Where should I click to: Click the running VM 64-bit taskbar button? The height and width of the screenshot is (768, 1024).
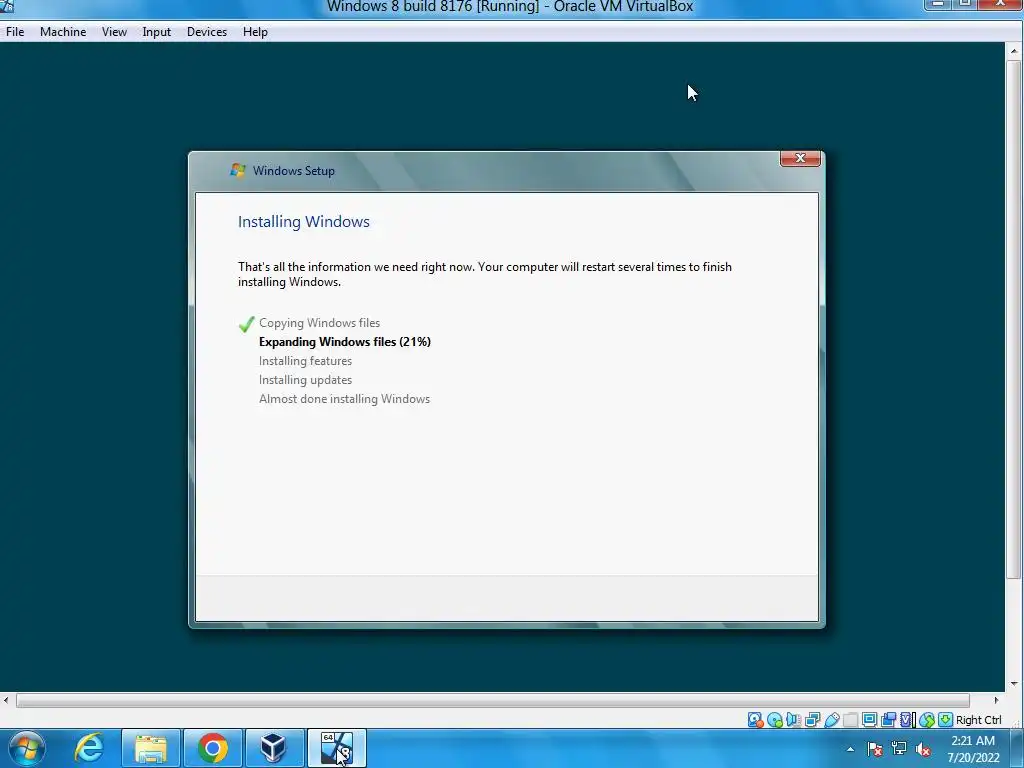pos(337,748)
